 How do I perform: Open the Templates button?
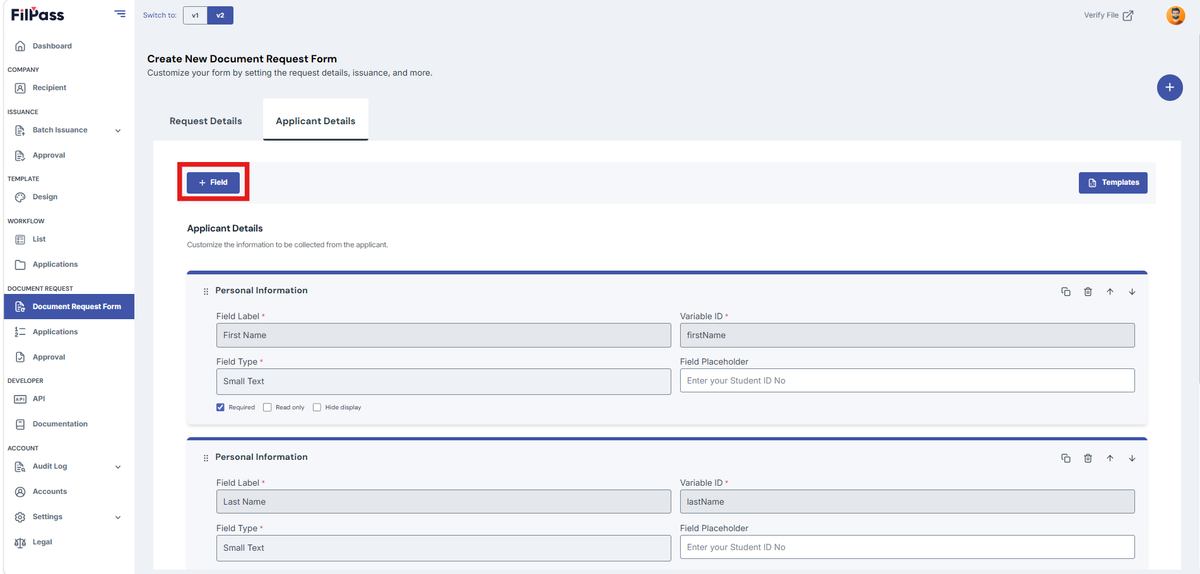(x=1113, y=183)
